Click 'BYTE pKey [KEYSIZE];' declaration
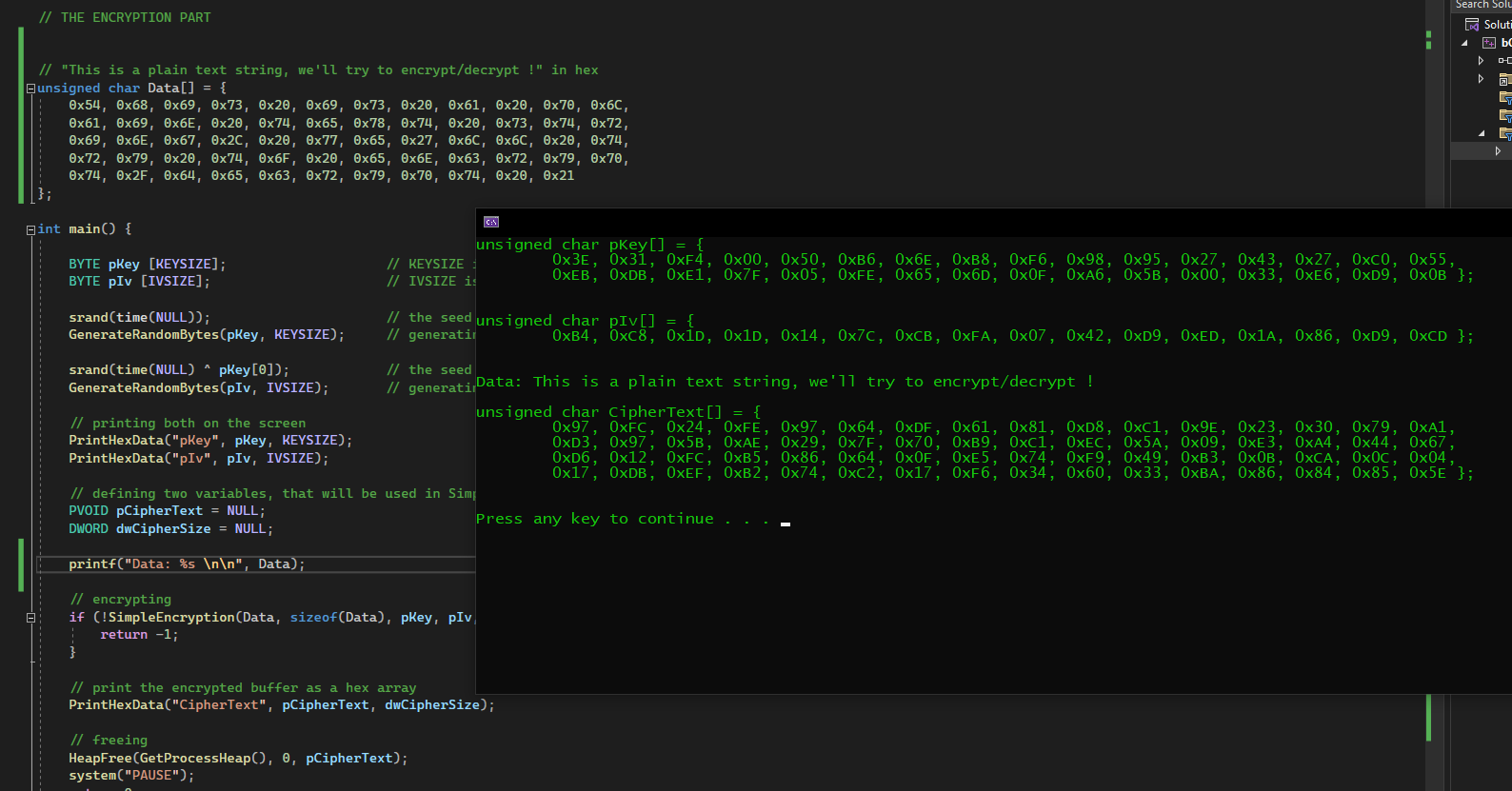Viewport: 1512px width, 791px height. click(x=148, y=265)
